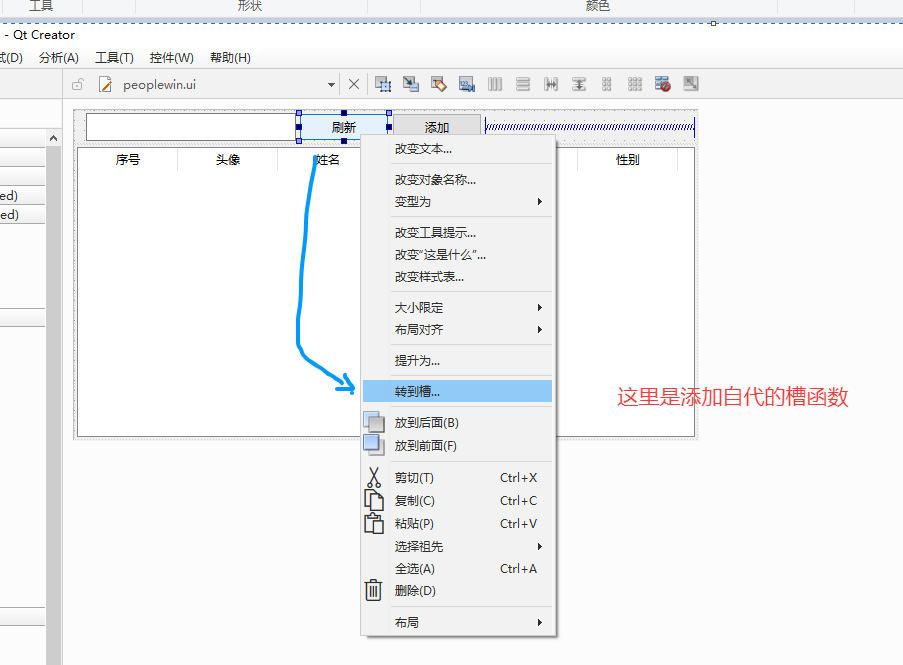Click the trash icon for 删除(D)

[373, 590]
